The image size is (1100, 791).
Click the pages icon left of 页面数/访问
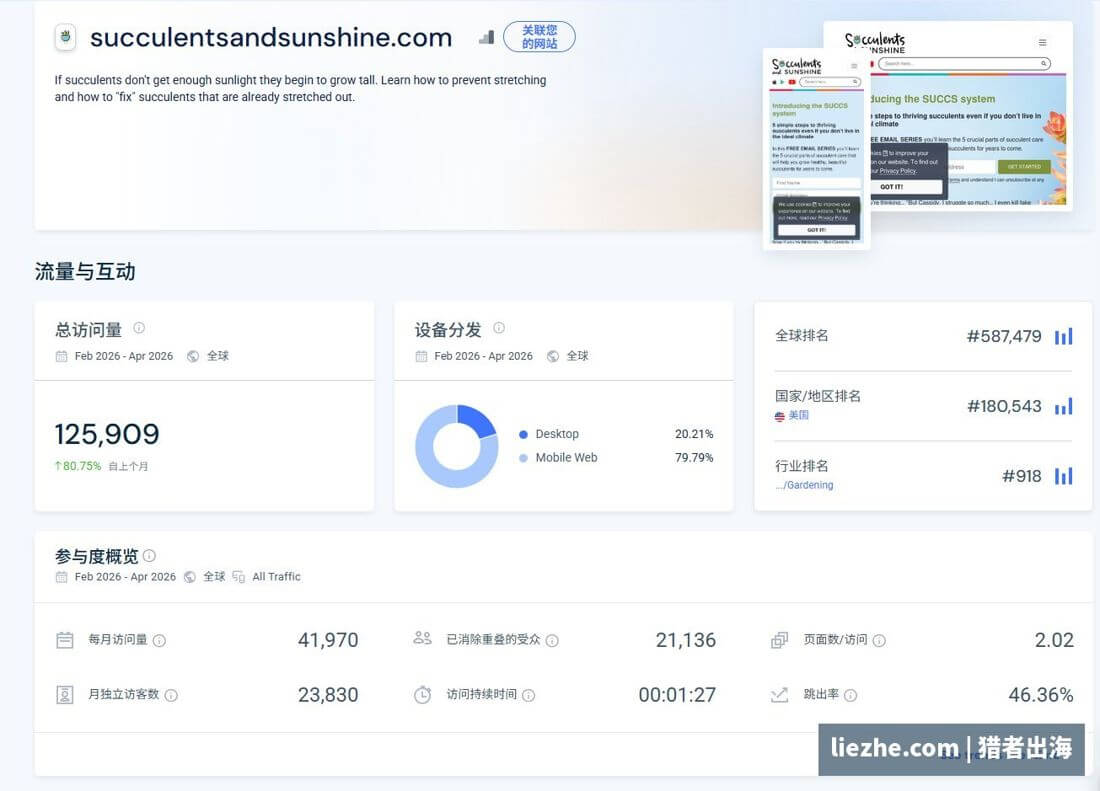(779, 640)
